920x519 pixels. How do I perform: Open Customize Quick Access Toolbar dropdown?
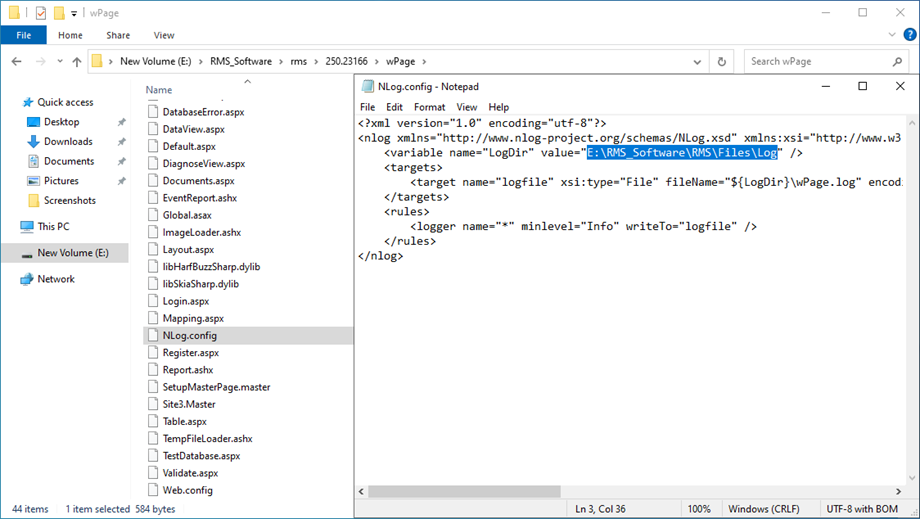click(74, 13)
